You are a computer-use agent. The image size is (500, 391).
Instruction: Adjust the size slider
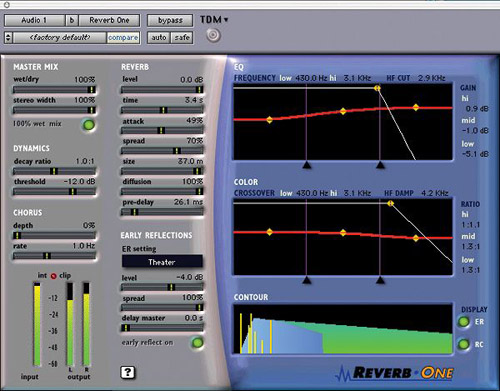[162, 171]
